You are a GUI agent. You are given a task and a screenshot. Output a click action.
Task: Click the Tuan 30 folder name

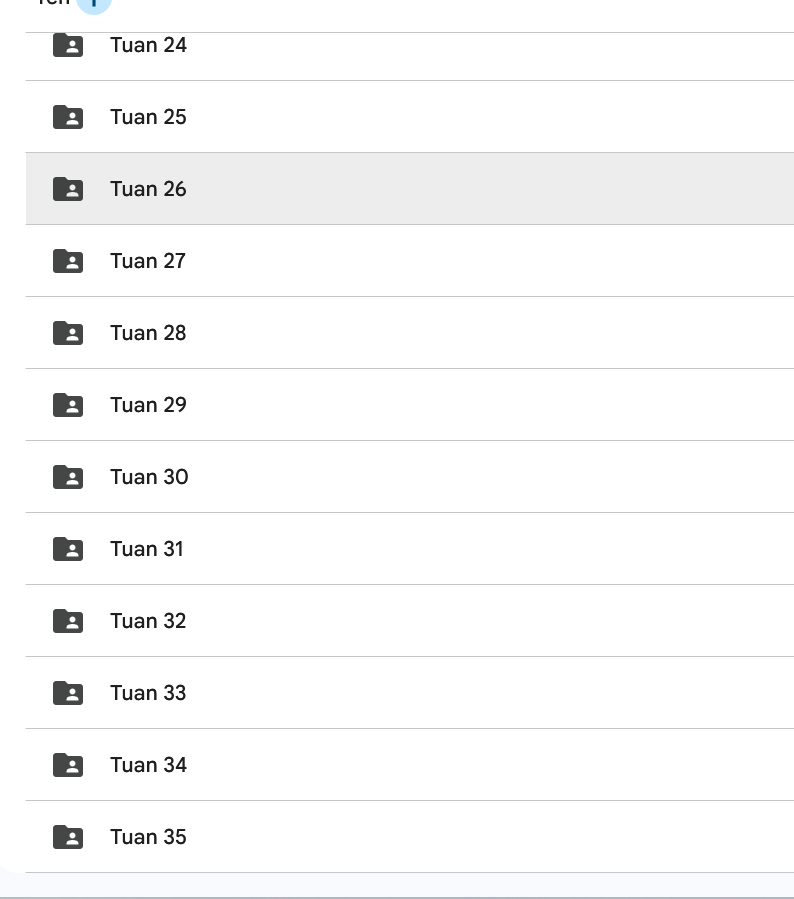click(149, 477)
